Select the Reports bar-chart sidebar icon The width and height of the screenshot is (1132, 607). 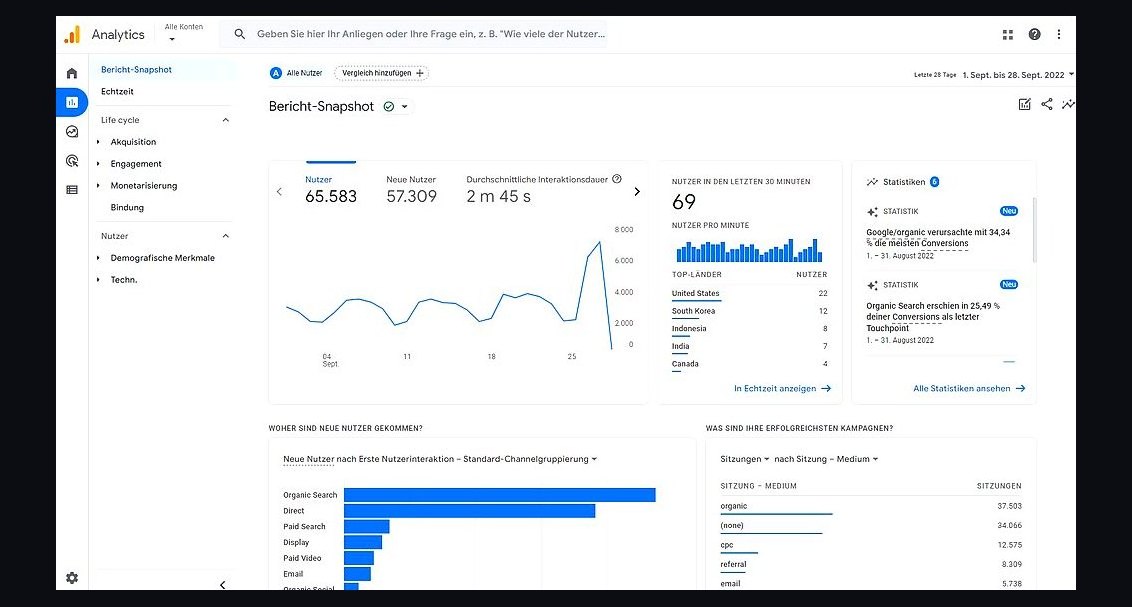click(x=71, y=102)
